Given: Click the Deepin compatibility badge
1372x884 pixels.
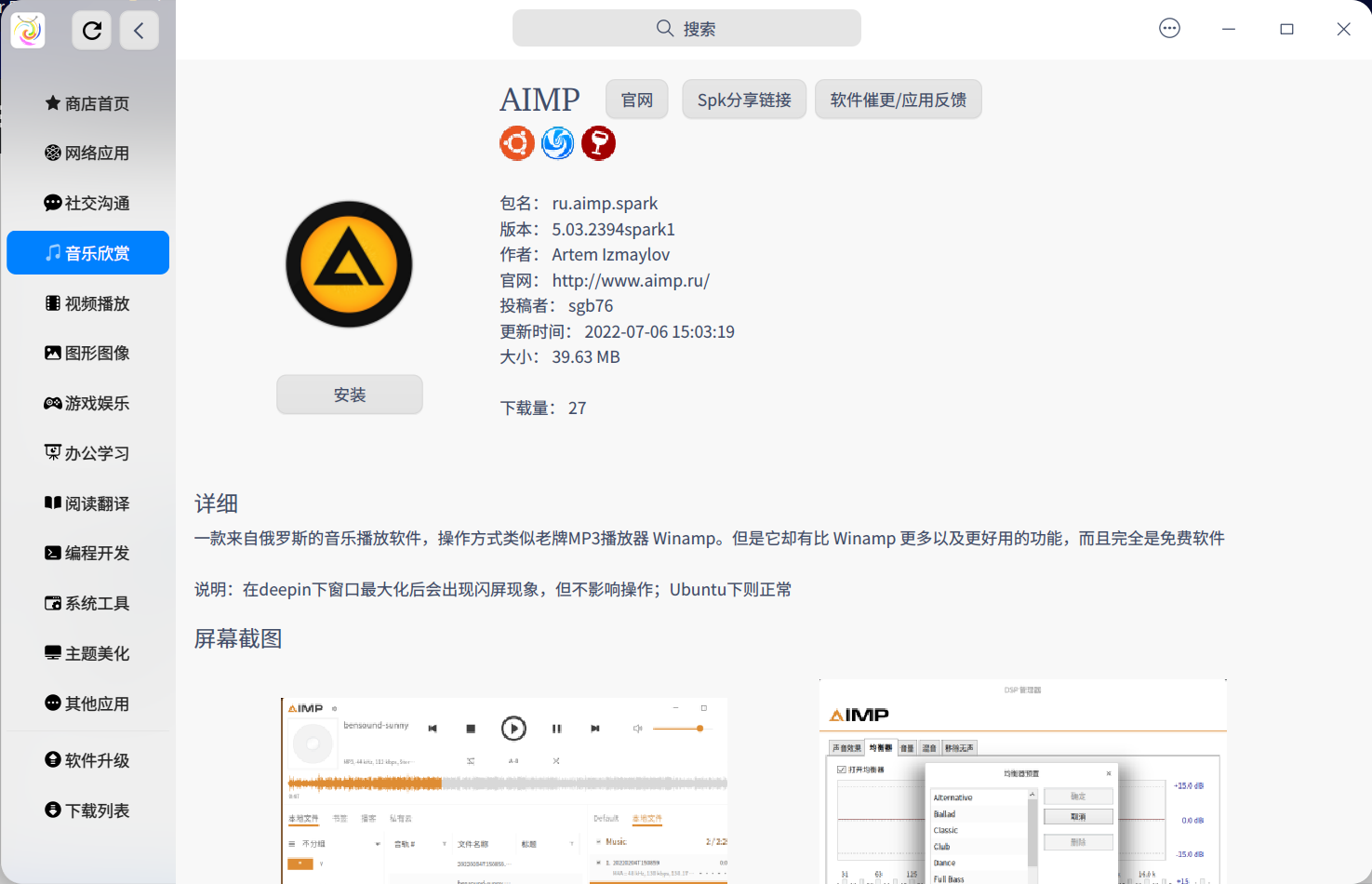Looking at the screenshot, I should [x=557, y=143].
